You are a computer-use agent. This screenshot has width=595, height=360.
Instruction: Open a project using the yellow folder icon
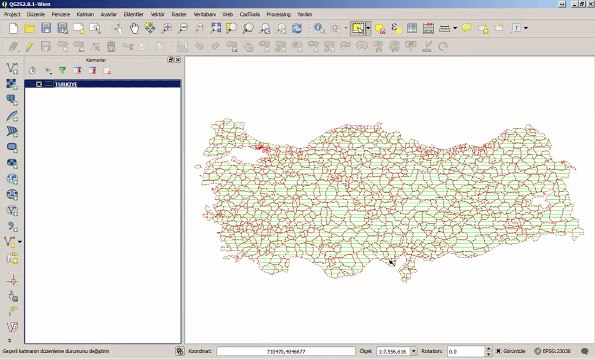tap(30, 28)
